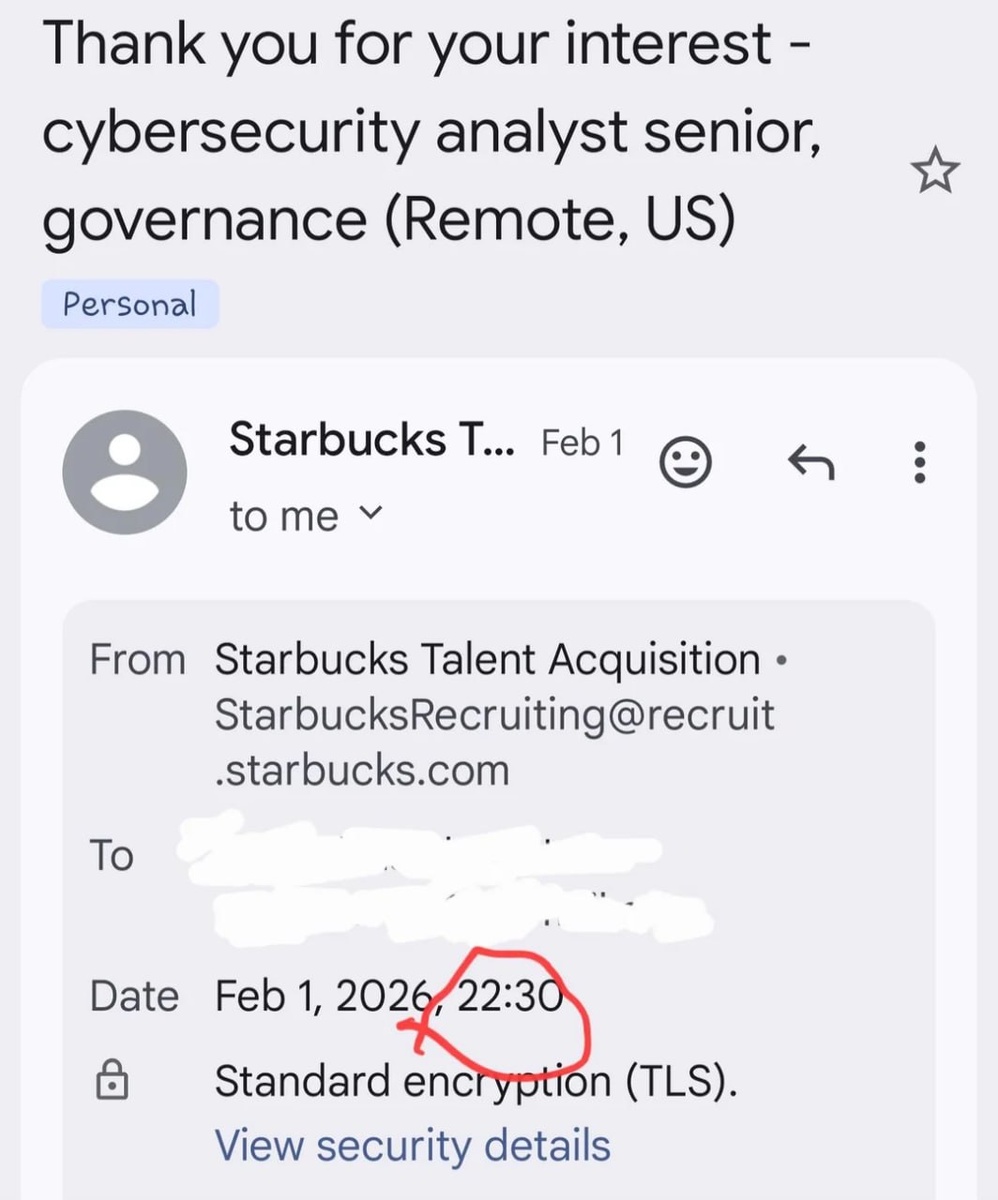Tap the "From" field label
Image resolution: width=998 pixels, height=1200 pixels.
[137, 660]
